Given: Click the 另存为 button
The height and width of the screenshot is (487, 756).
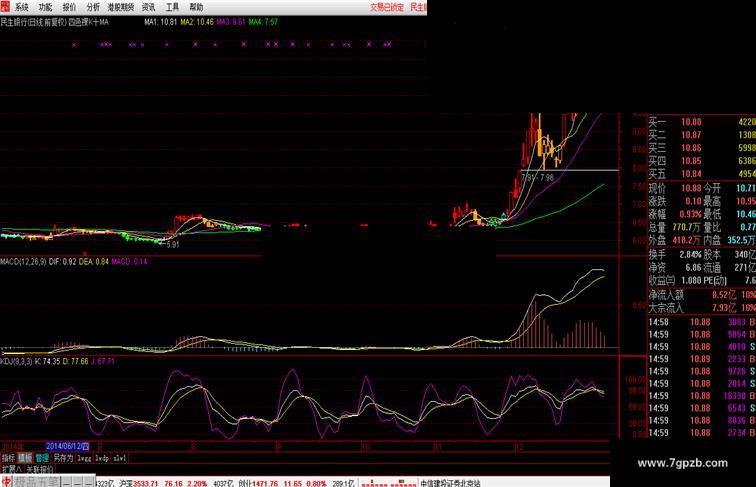Looking at the screenshot, I should [63, 458].
